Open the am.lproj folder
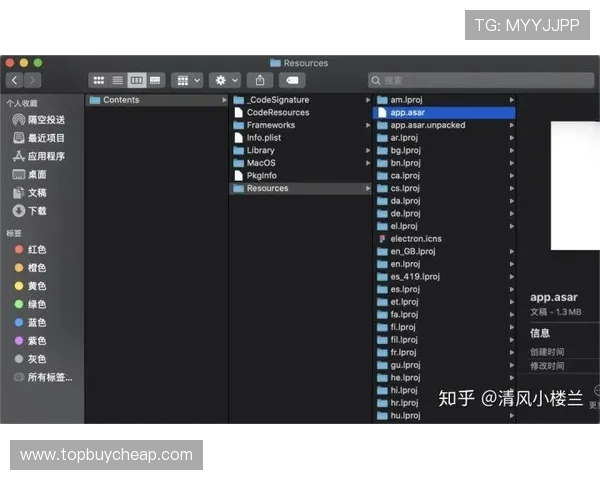Viewport: 600px width, 480px height. (444, 100)
